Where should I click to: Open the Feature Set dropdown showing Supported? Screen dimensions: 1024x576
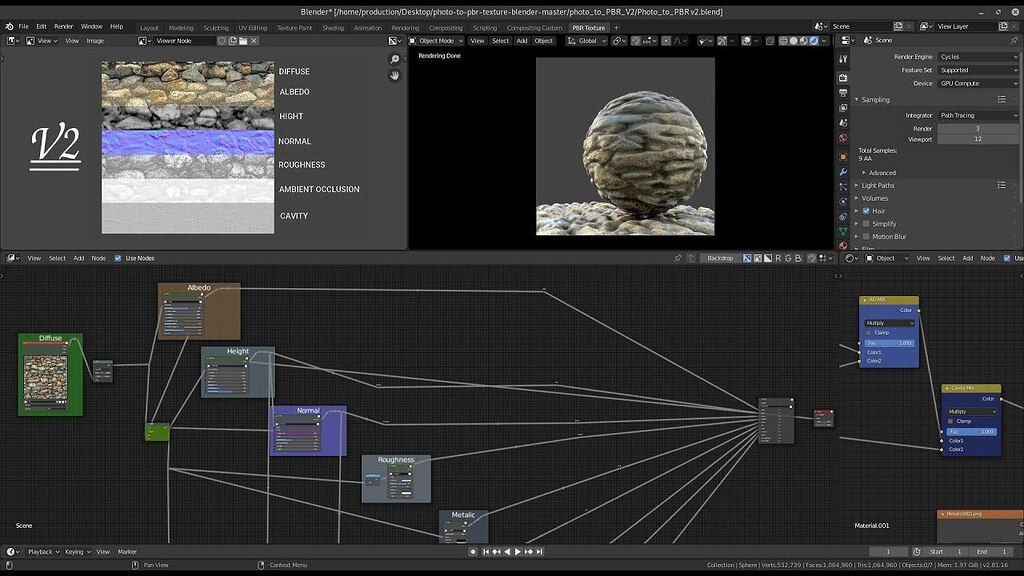tap(978, 70)
